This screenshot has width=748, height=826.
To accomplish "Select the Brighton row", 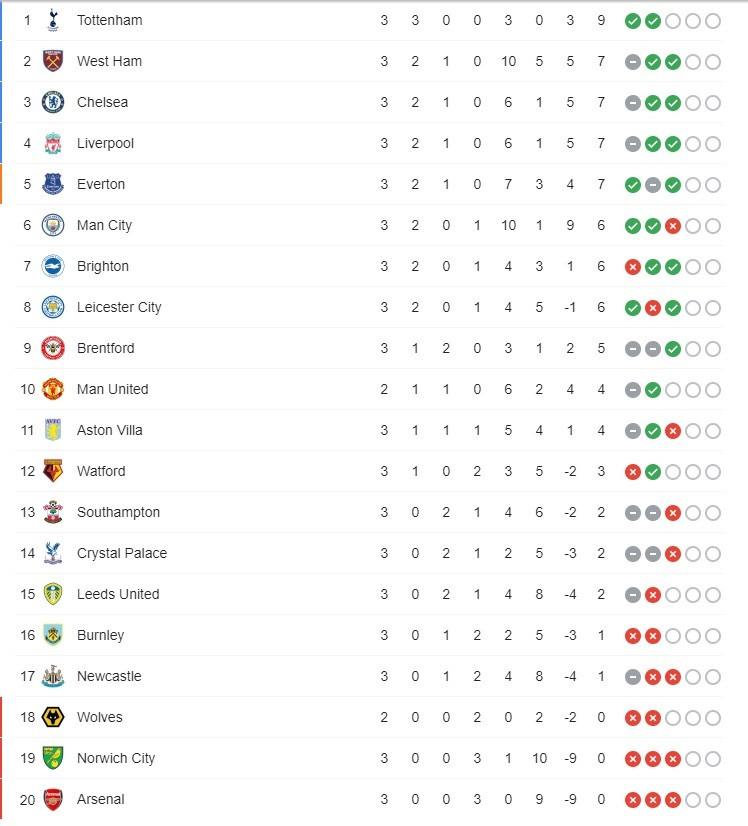I will point(104,266).
